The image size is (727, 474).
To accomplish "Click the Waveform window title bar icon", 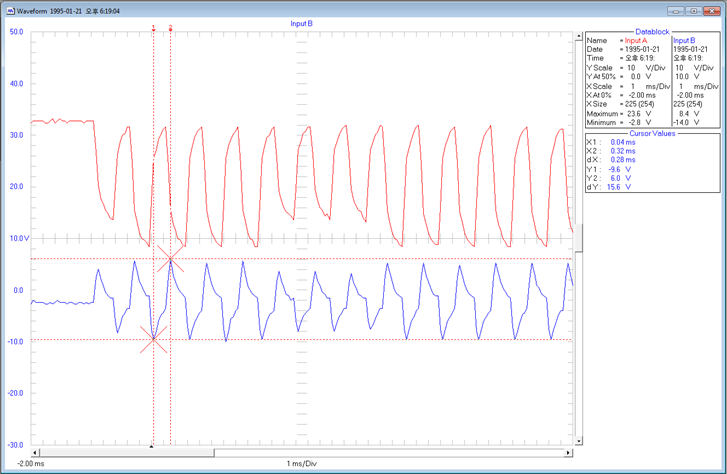I will pos(9,10).
